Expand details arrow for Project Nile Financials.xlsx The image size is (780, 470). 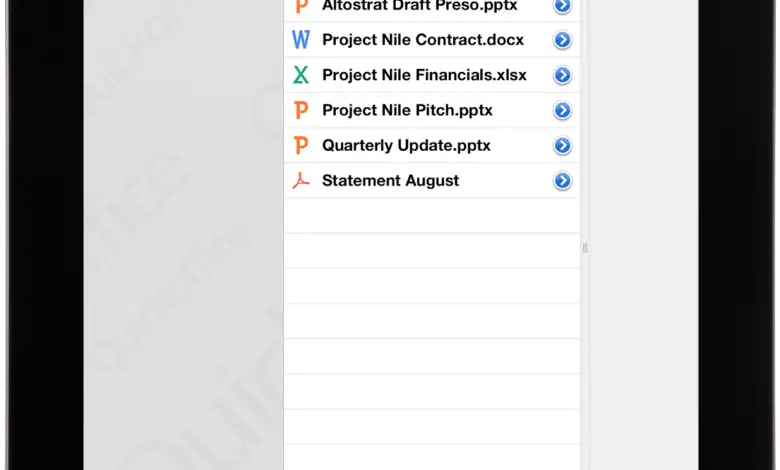click(x=562, y=75)
